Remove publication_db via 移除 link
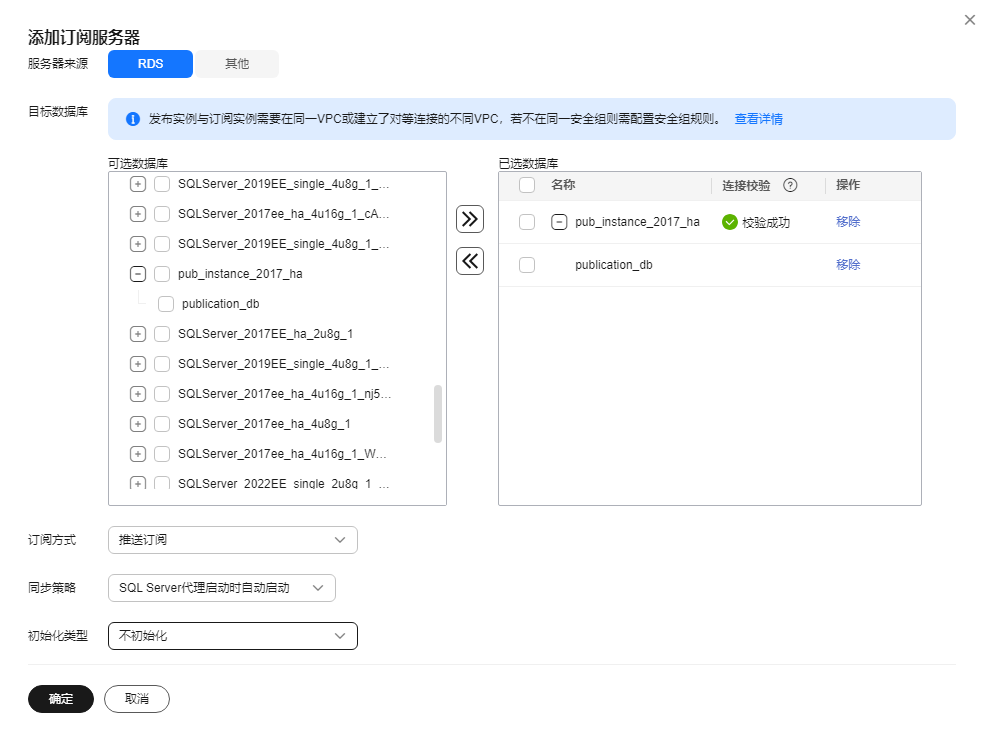992x737 pixels. click(848, 265)
